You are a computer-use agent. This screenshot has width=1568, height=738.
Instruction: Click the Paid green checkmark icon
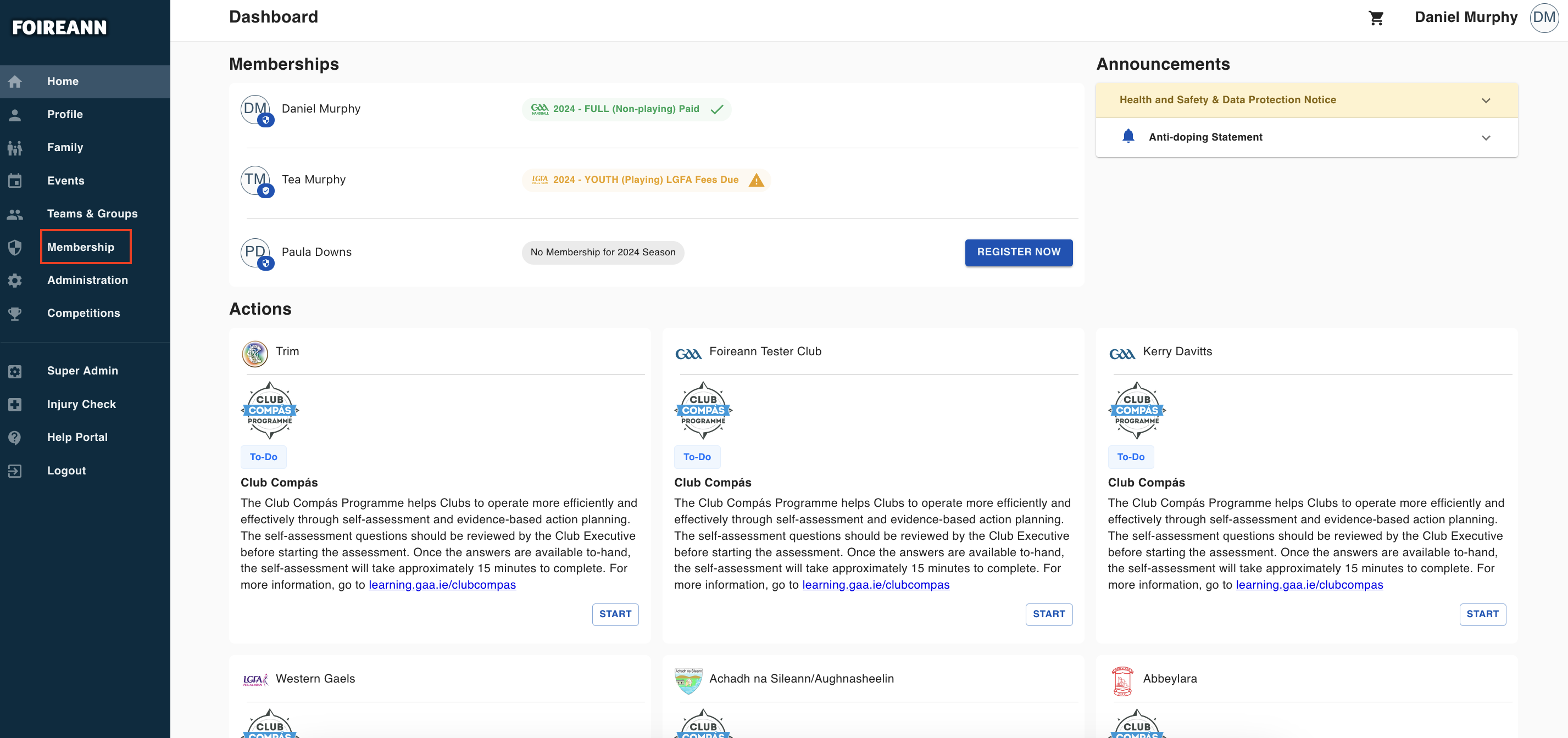pyautogui.click(x=717, y=109)
